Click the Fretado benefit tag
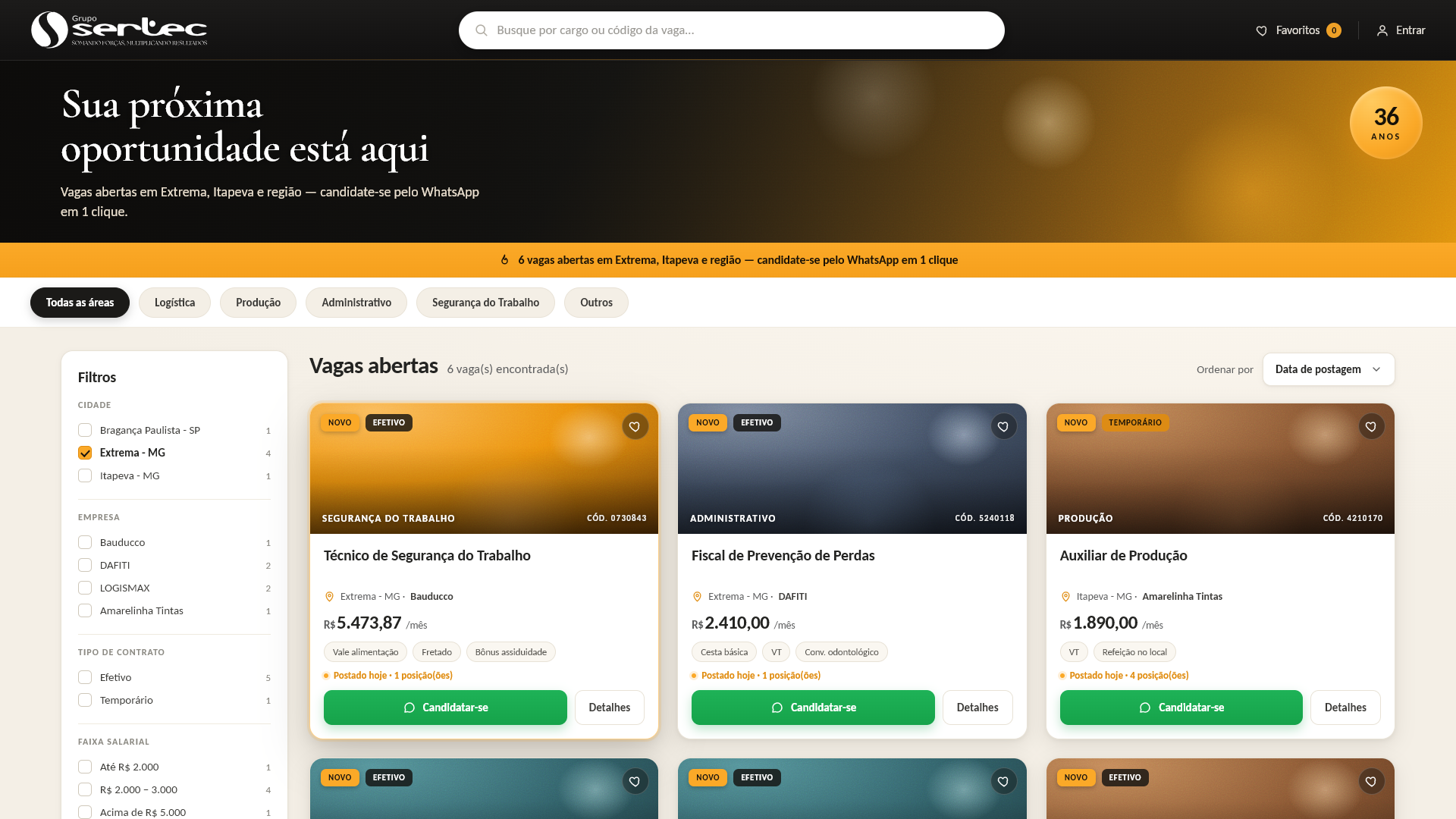 437,652
